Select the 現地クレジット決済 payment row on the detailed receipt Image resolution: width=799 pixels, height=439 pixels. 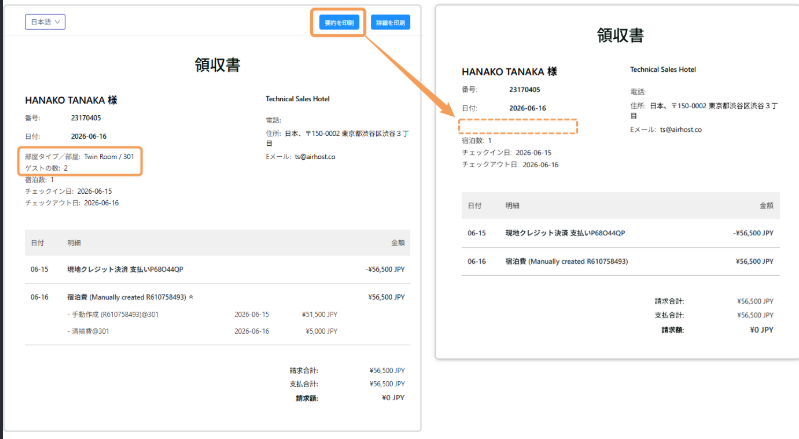(x=218, y=269)
